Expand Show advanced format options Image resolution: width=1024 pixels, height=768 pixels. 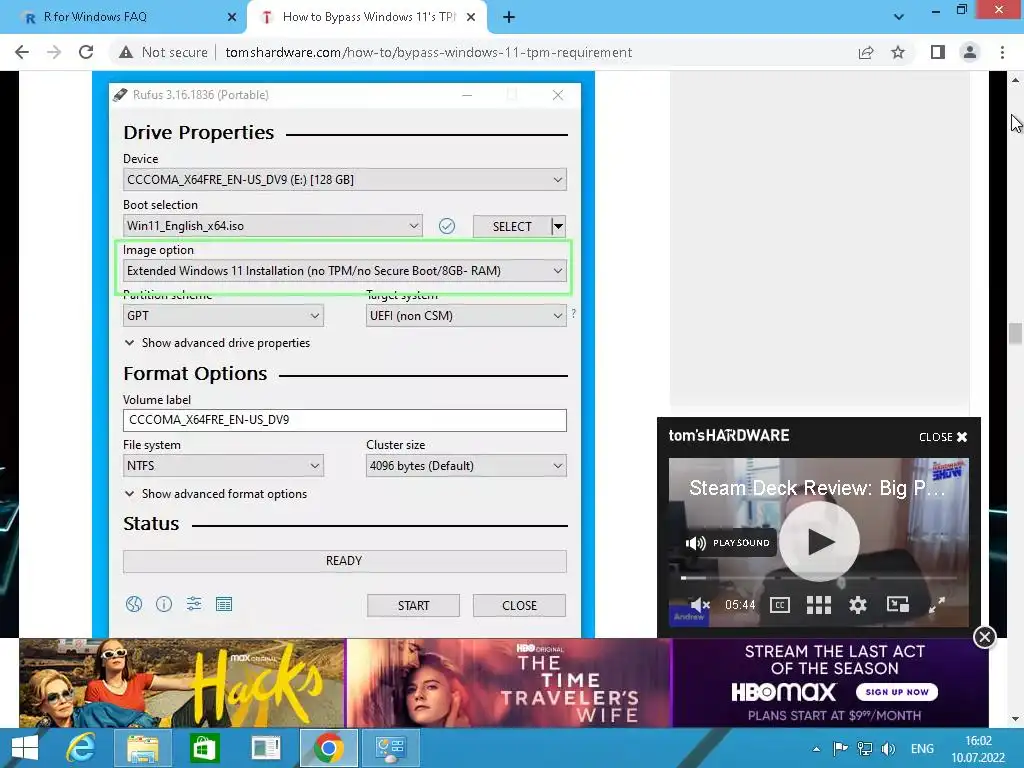[x=216, y=494]
